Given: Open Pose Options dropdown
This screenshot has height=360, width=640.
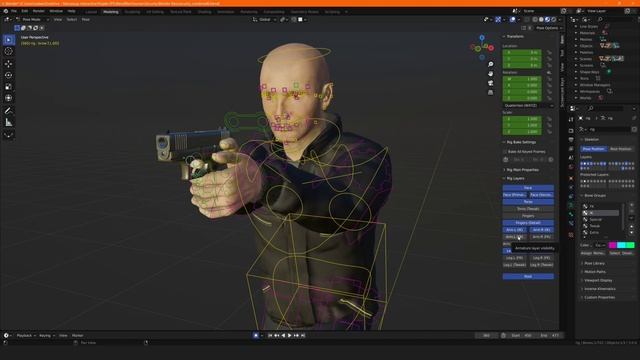Looking at the screenshot, I should click(549, 28).
